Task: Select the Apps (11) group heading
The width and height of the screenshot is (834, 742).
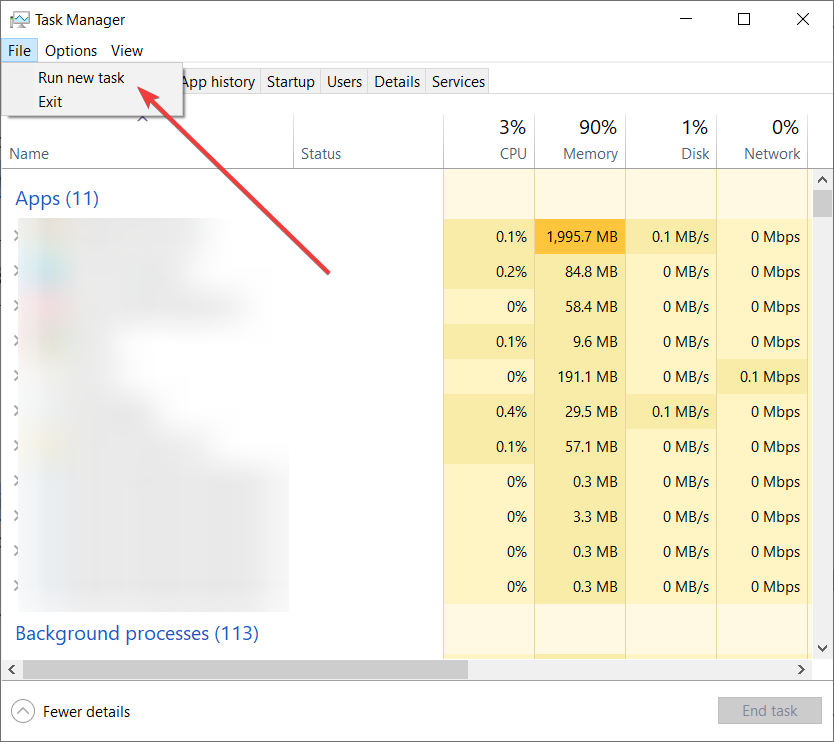Action: [x=57, y=198]
